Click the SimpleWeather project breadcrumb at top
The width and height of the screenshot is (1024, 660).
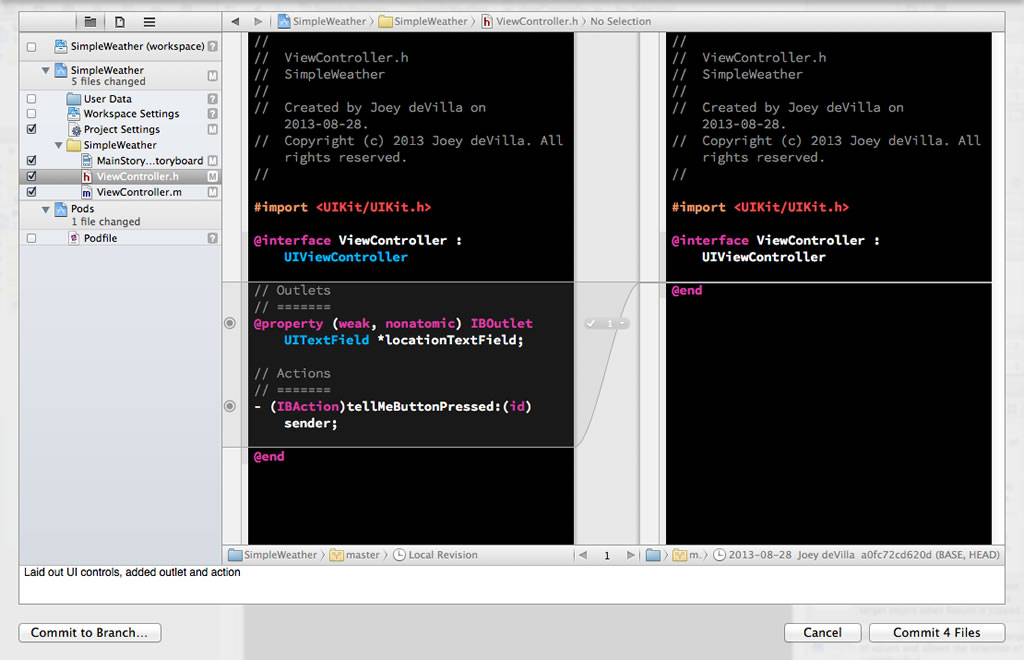pyautogui.click(x=322, y=22)
